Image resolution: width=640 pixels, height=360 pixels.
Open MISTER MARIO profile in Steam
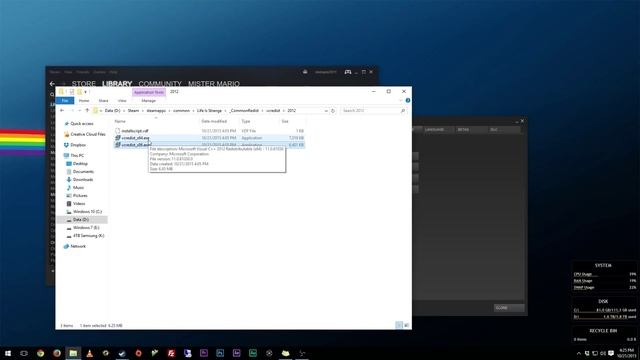coord(213,84)
